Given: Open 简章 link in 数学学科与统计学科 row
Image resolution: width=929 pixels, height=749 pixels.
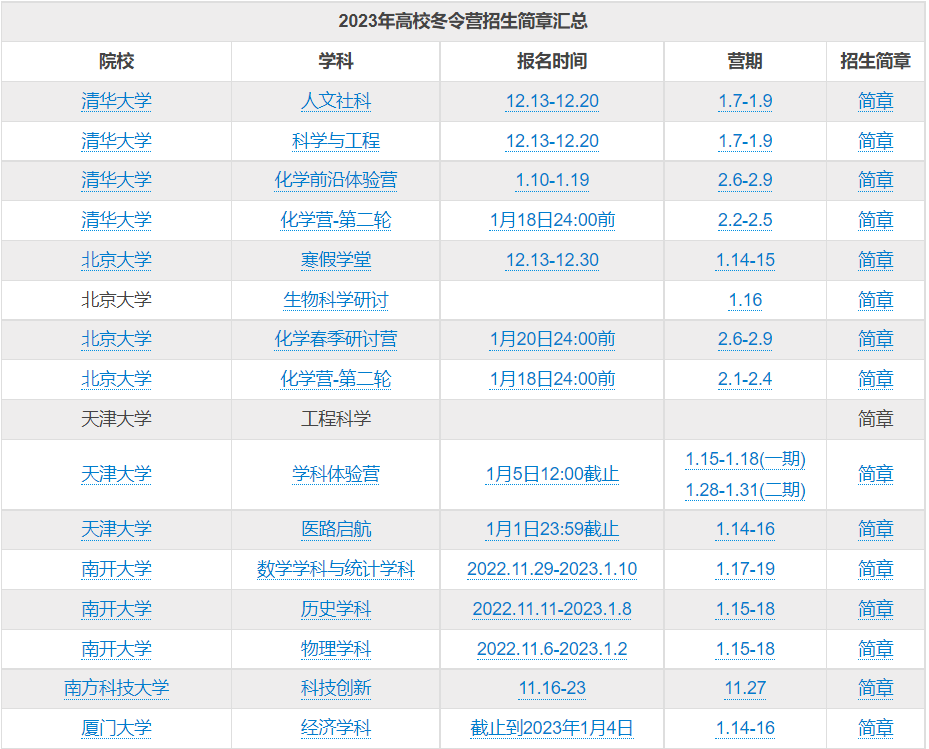Looking at the screenshot, I should 875,569.
